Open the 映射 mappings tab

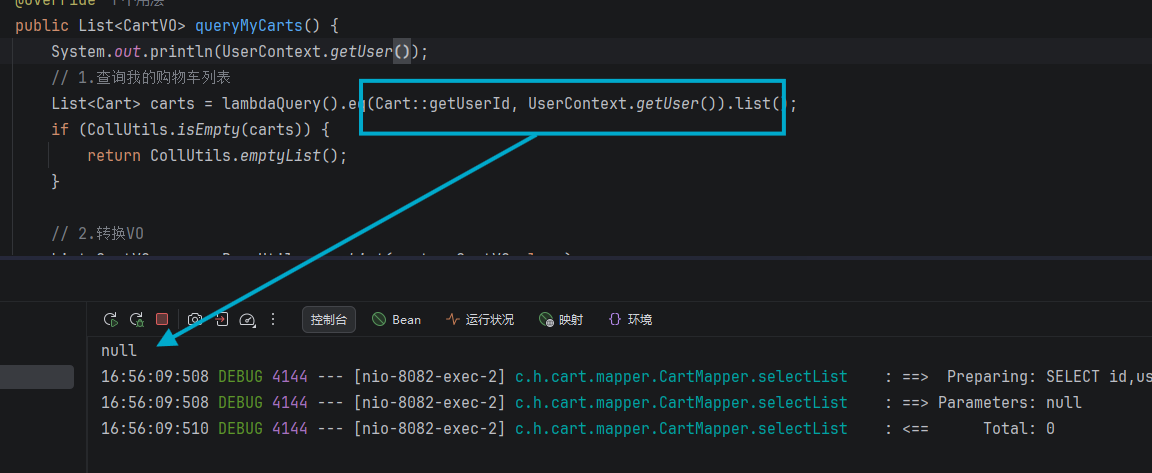[561, 319]
